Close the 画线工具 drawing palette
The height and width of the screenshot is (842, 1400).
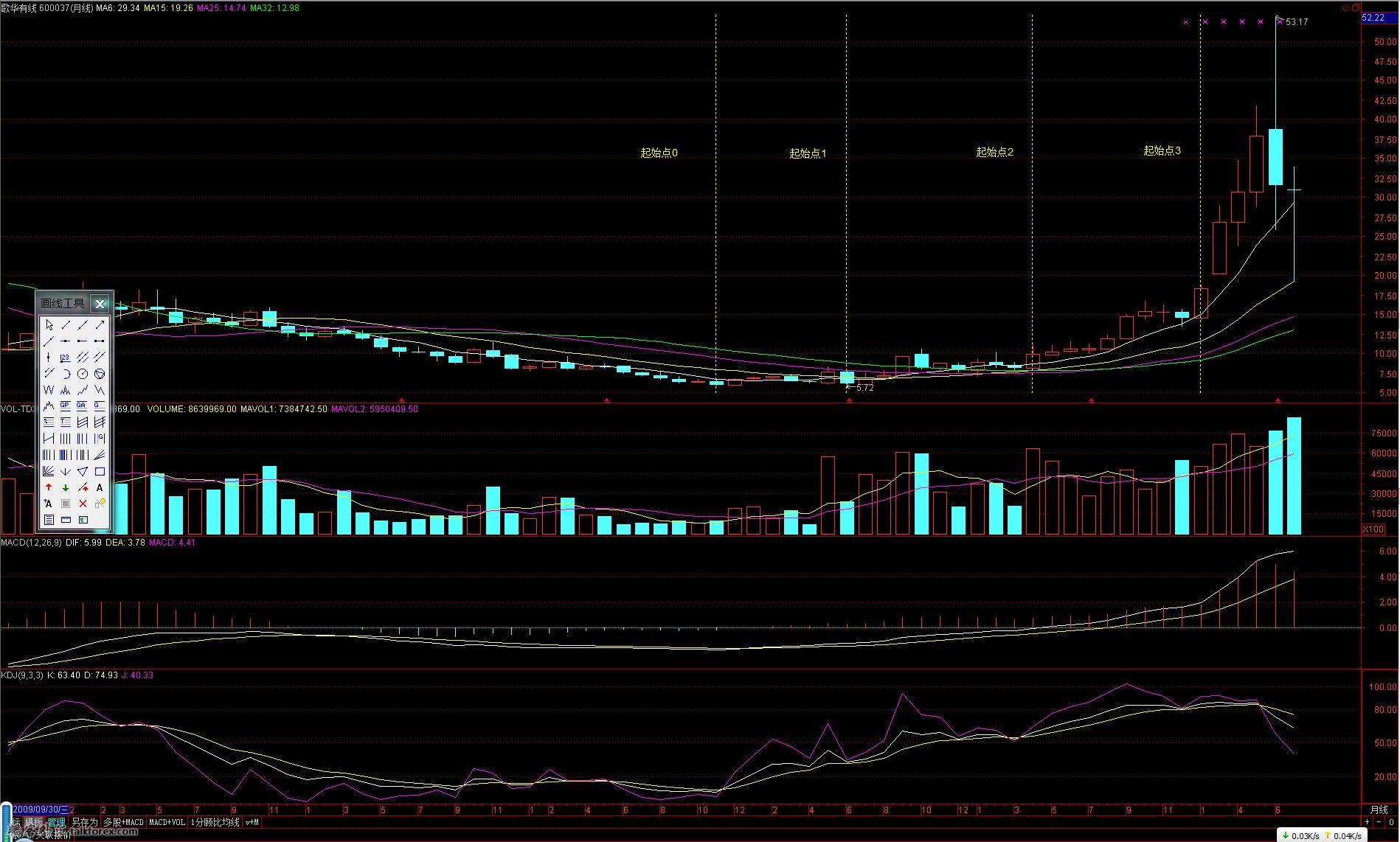[x=100, y=303]
